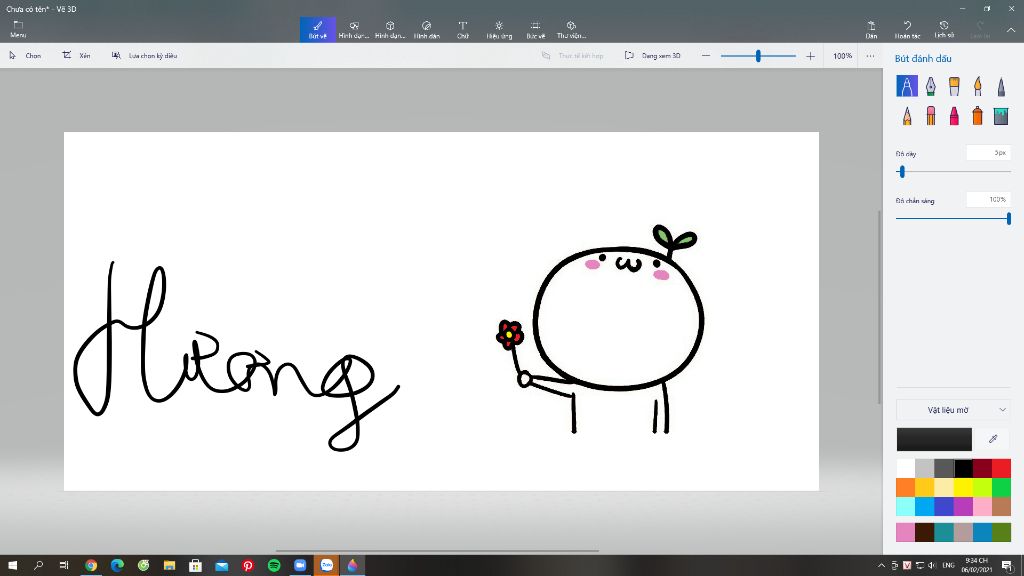Select the Oil brush tool
The height and width of the screenshot is (576, 1024).
pos(954,86)
